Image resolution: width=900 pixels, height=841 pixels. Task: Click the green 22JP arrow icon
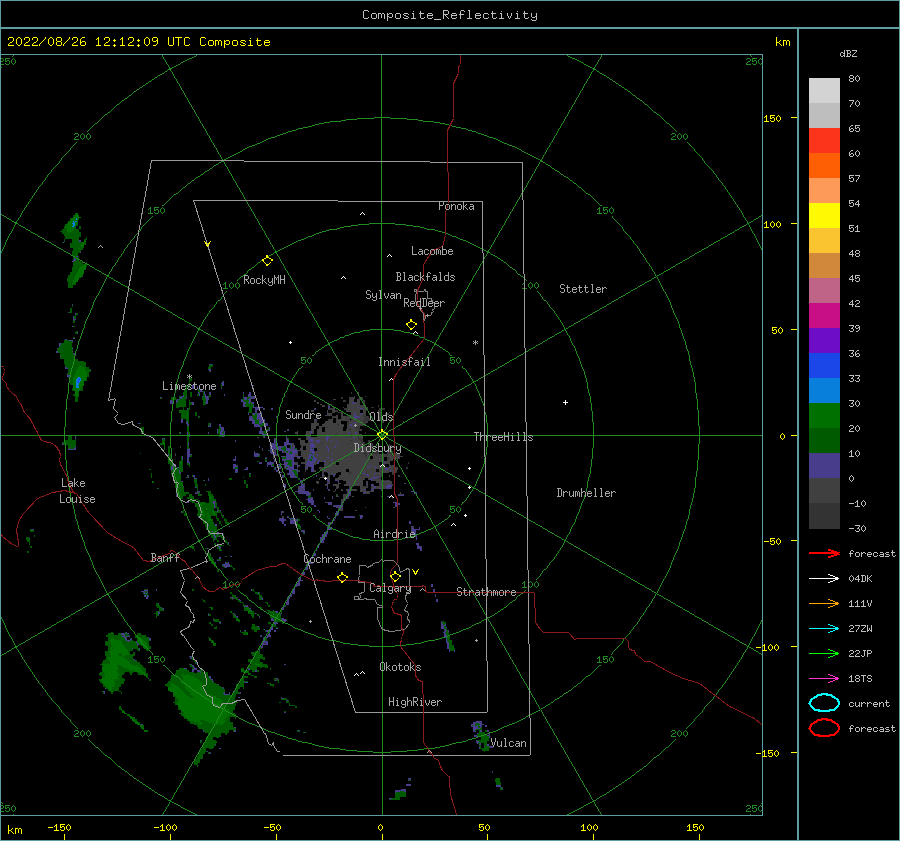[x=824, y=653]
